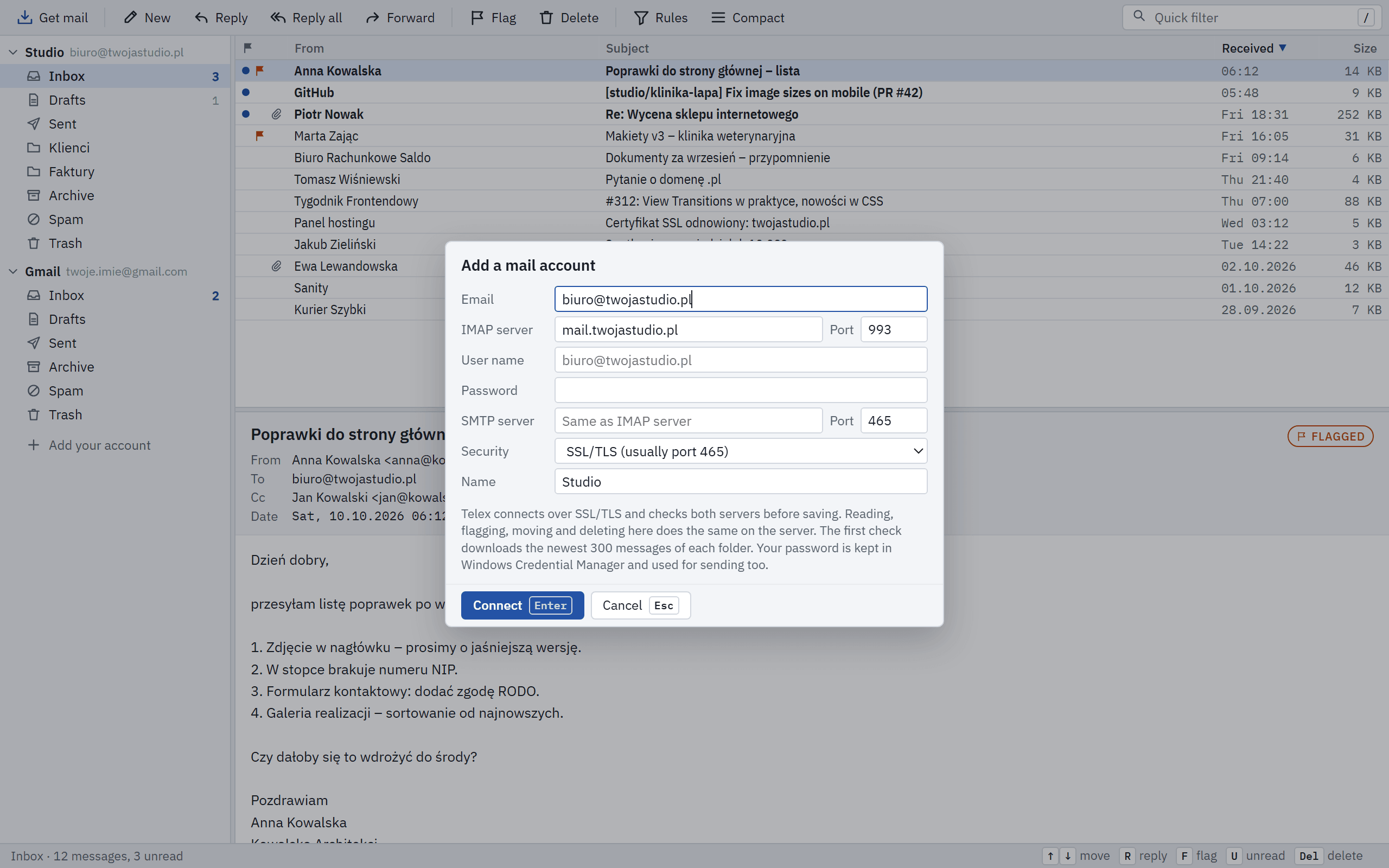Viewport: 1389px width, 868px height.
Task: Open Studio Drafts folder
Action: click(x=116, y=100)
